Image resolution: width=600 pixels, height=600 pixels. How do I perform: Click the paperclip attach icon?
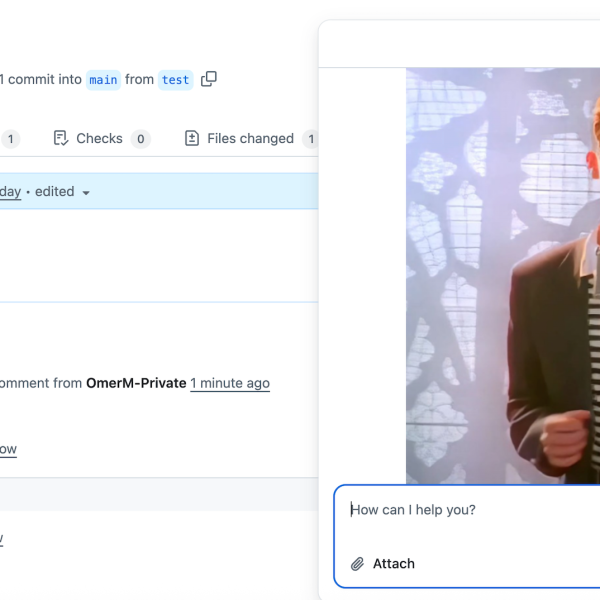[x=357, y=564]
